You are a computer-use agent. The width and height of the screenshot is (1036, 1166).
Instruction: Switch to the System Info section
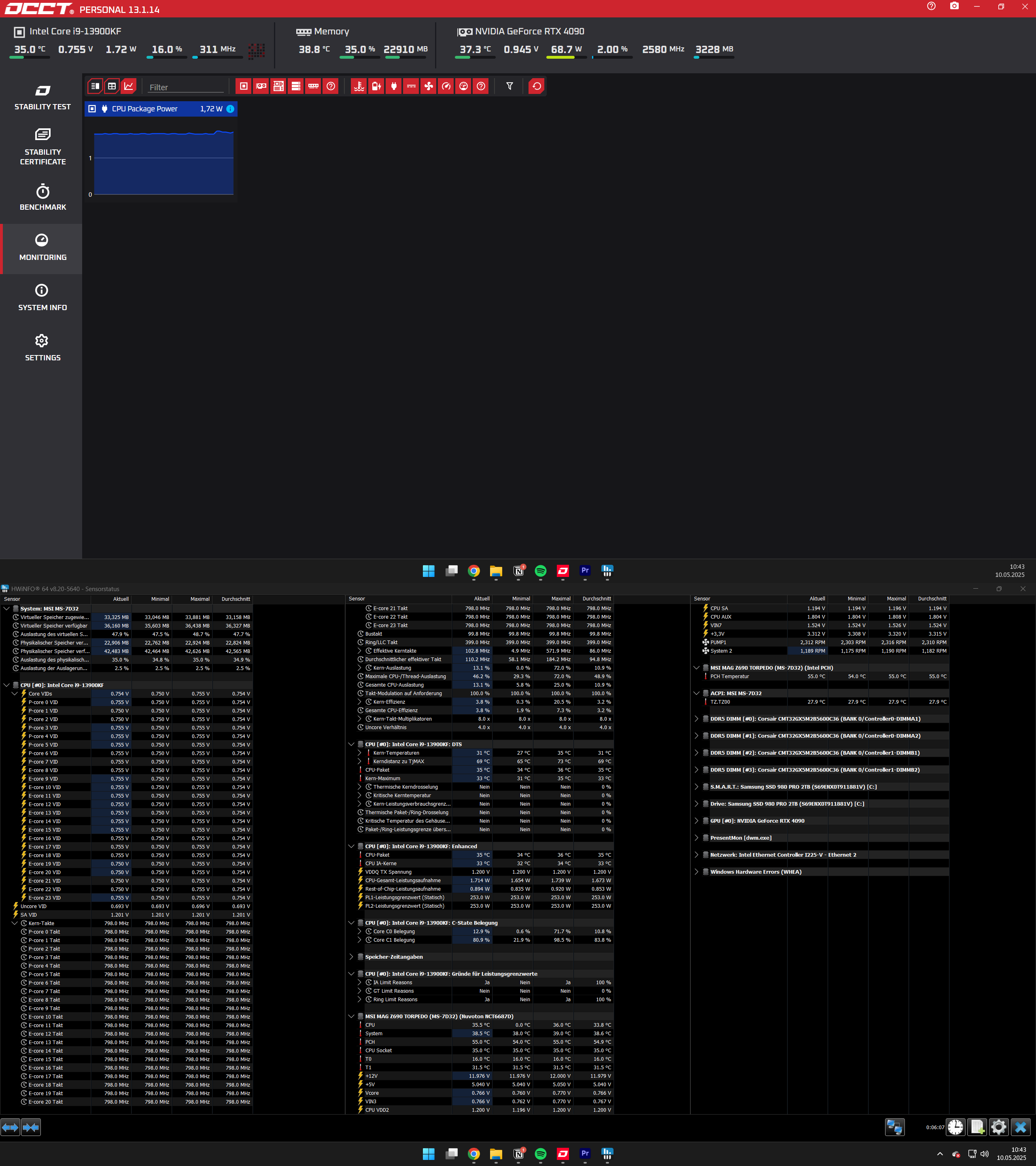pos(42,297)
